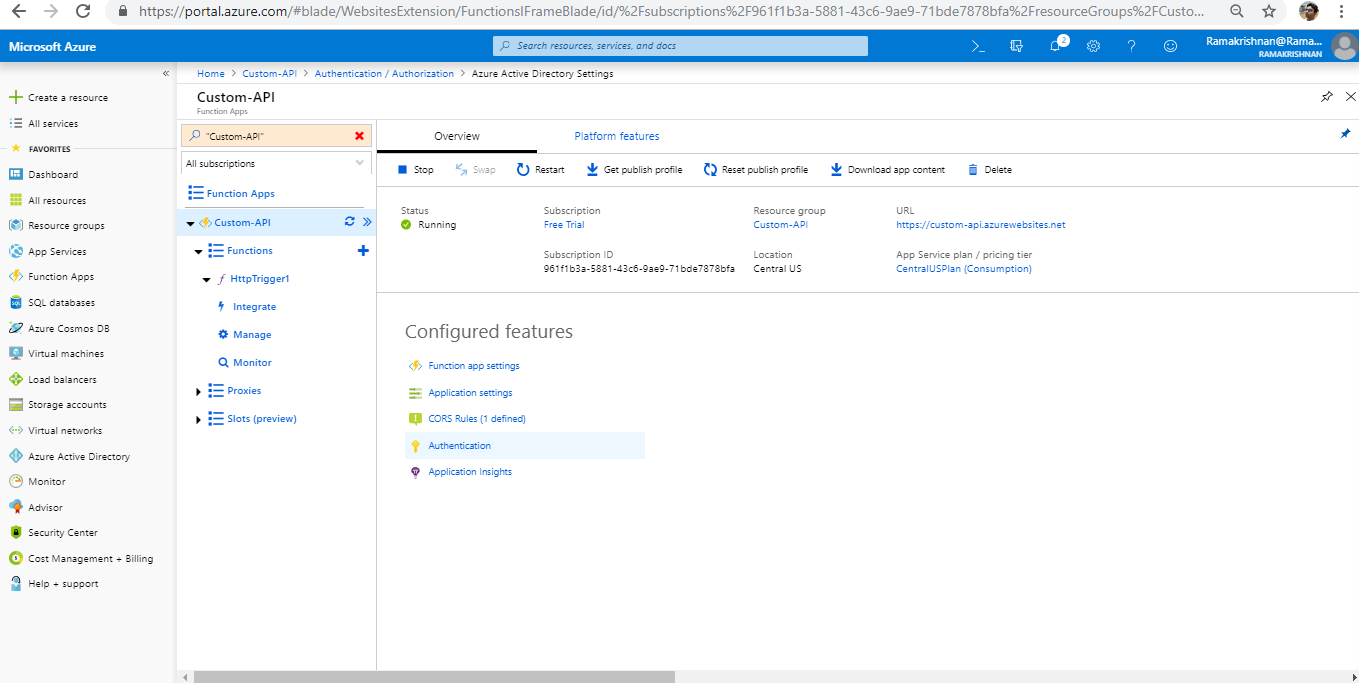The image size is (1359, 683).
Task: Stop the function app
Action: 416,170
